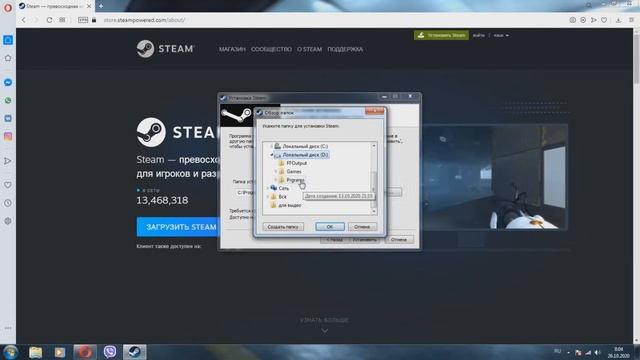Add page to bookmarks heart icon in address bar
The image size is (640, 360).
tap(604, 20)
